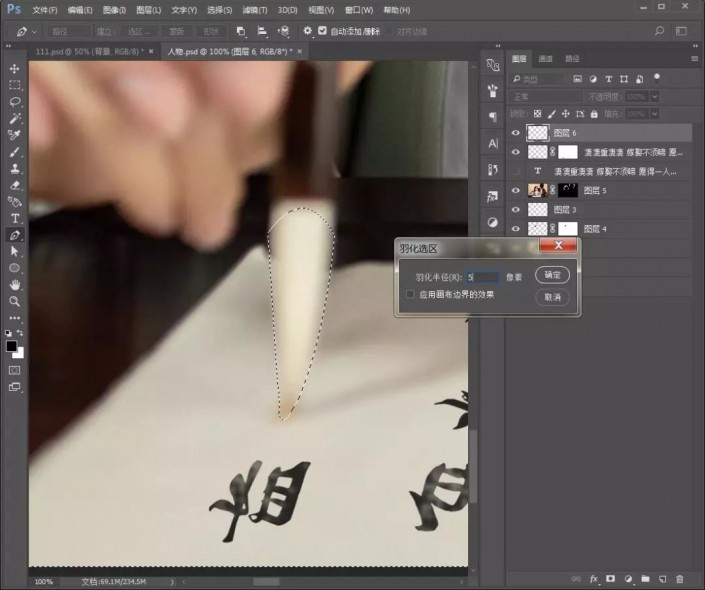Select the Paint Bucket tool

pyautogui.click(x=14, y=201)
